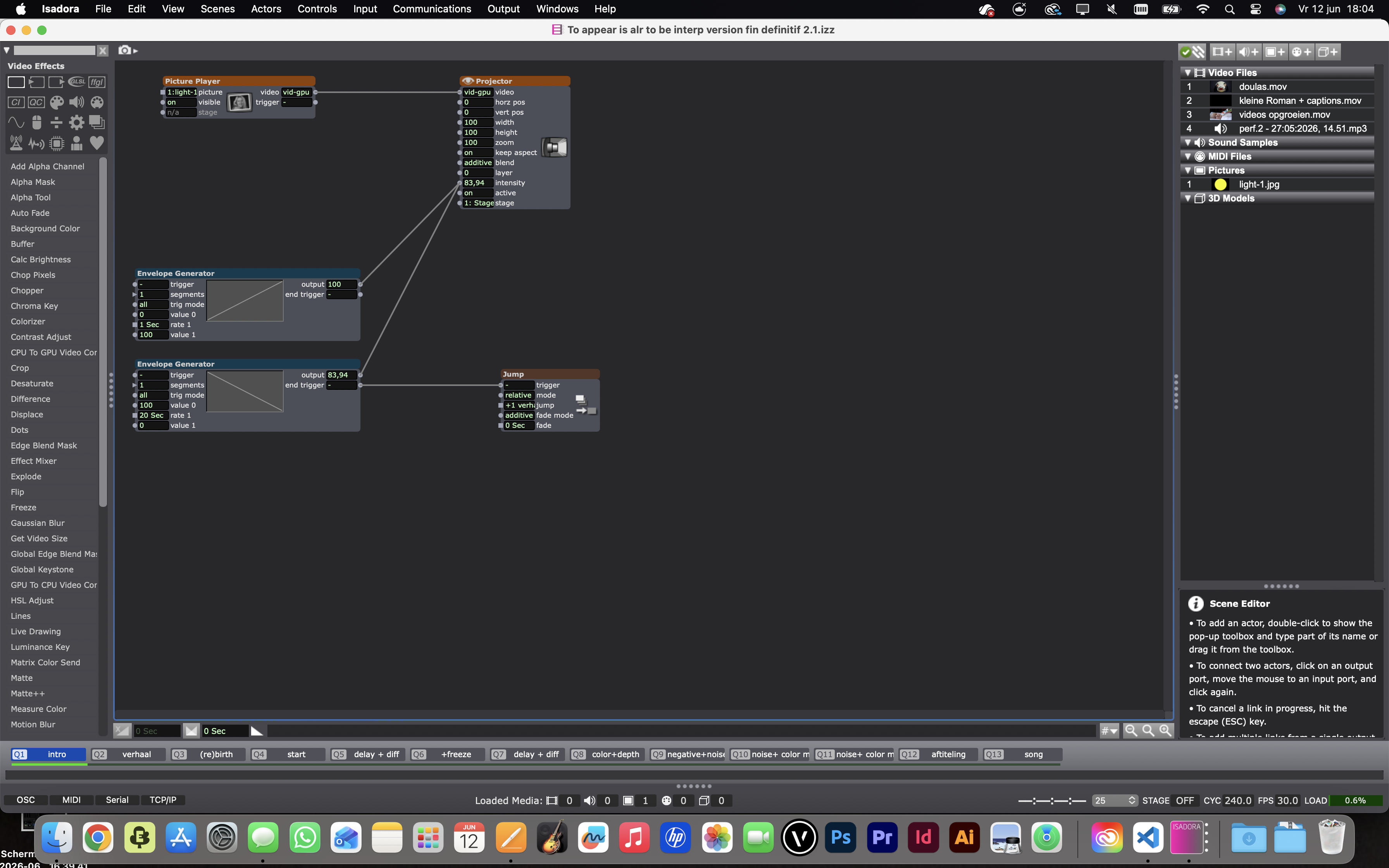Open Jump mode 'relative' dropdown
The height and width of the screenshot is (868, 1389).
[519, 395]
